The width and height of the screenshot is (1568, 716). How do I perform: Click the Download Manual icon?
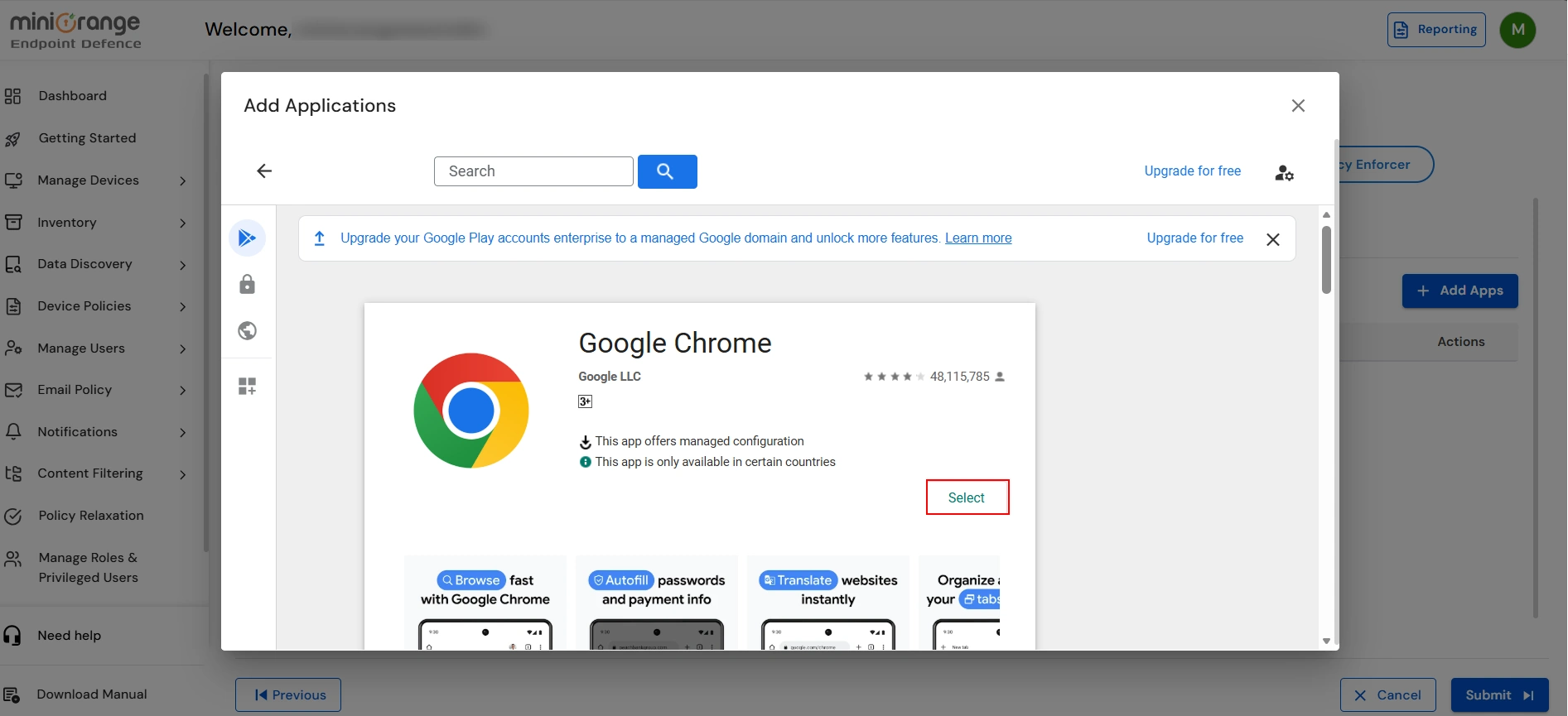[12, 695]
